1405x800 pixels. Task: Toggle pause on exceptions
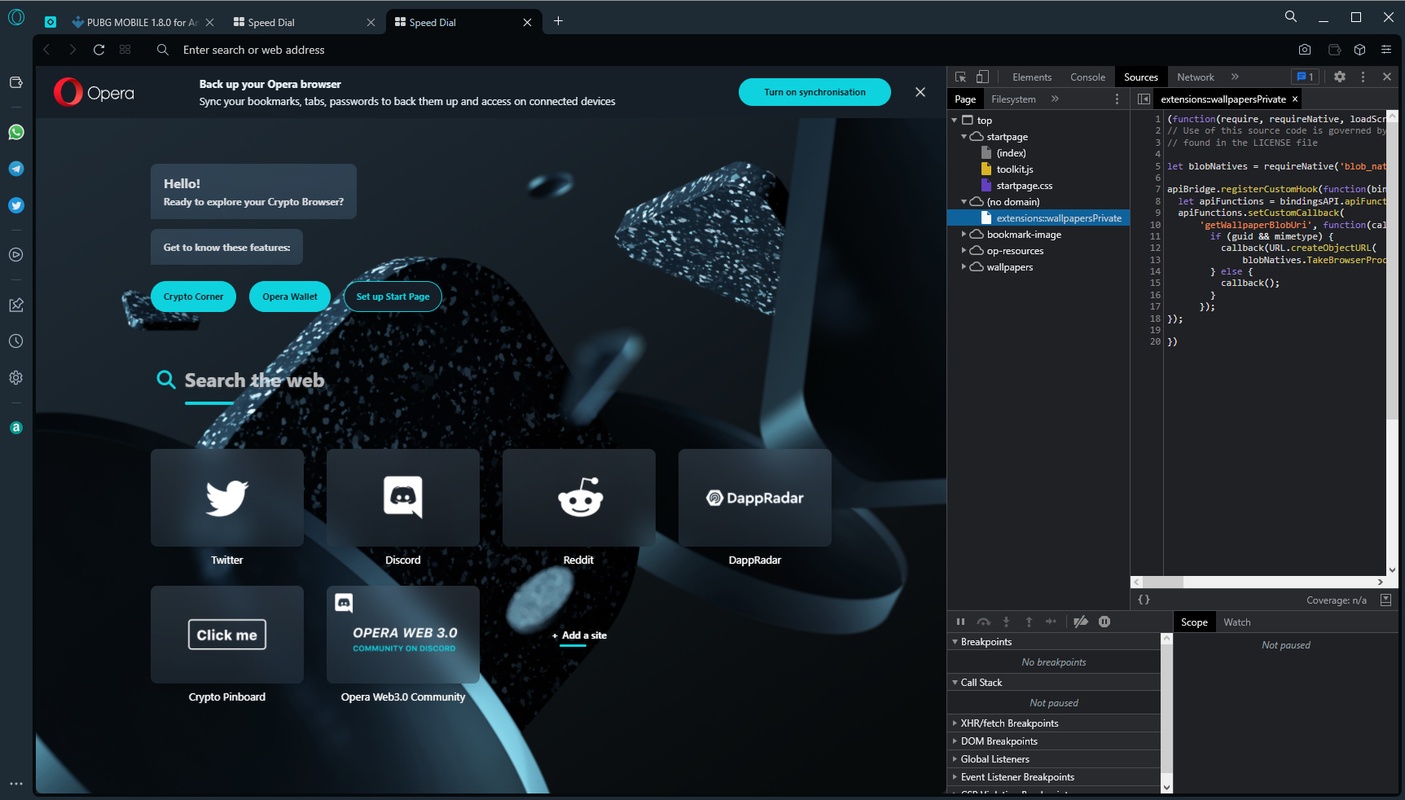coord(1104,622)
